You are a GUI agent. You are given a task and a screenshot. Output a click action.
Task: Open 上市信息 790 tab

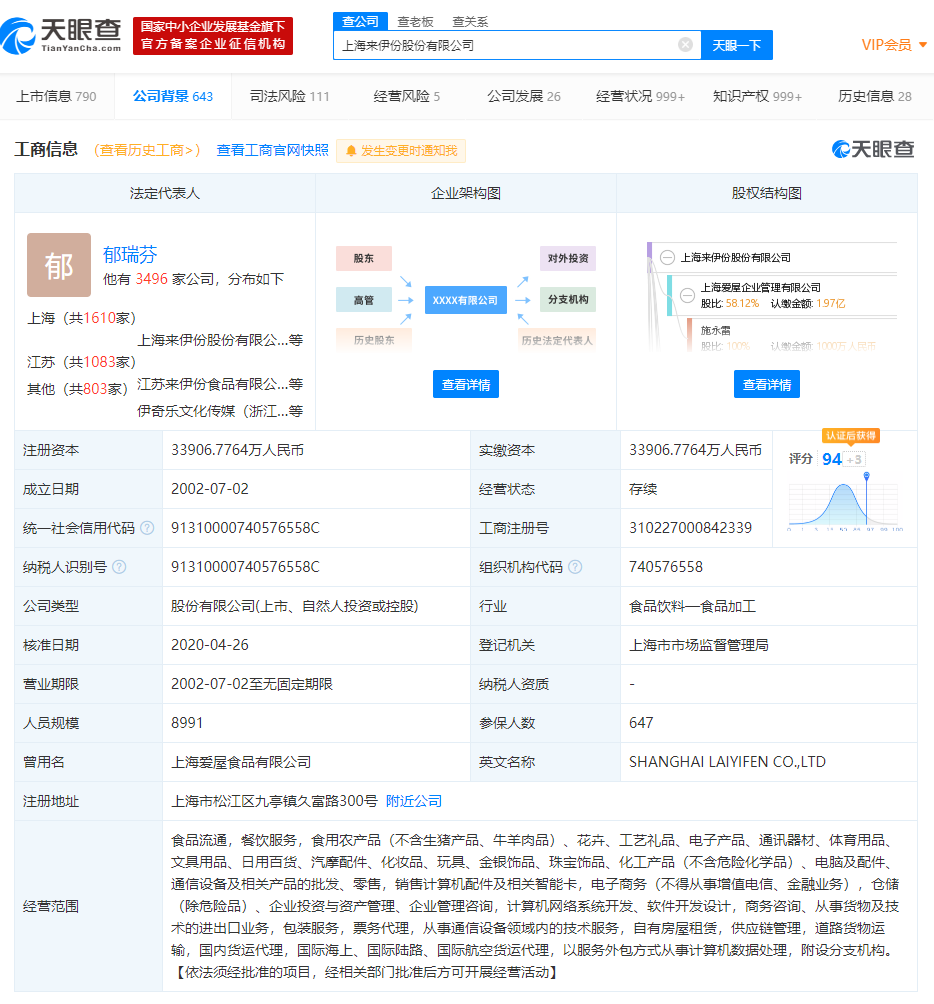56,97
